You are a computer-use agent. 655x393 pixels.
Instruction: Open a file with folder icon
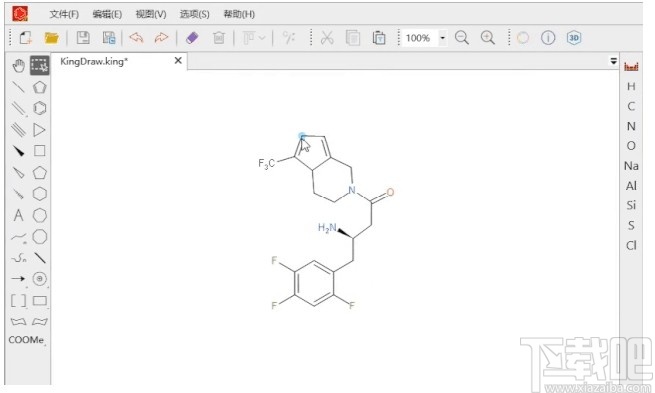pos(51,38)
